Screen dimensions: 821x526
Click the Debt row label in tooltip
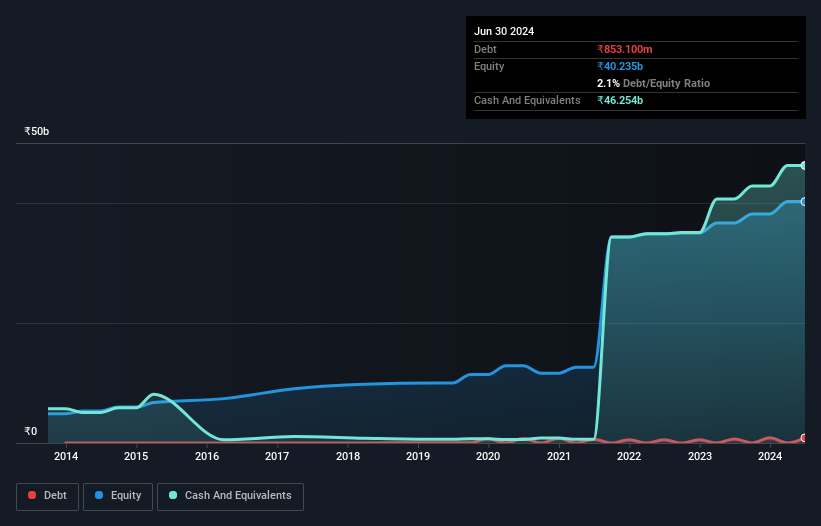coord(485,49)
